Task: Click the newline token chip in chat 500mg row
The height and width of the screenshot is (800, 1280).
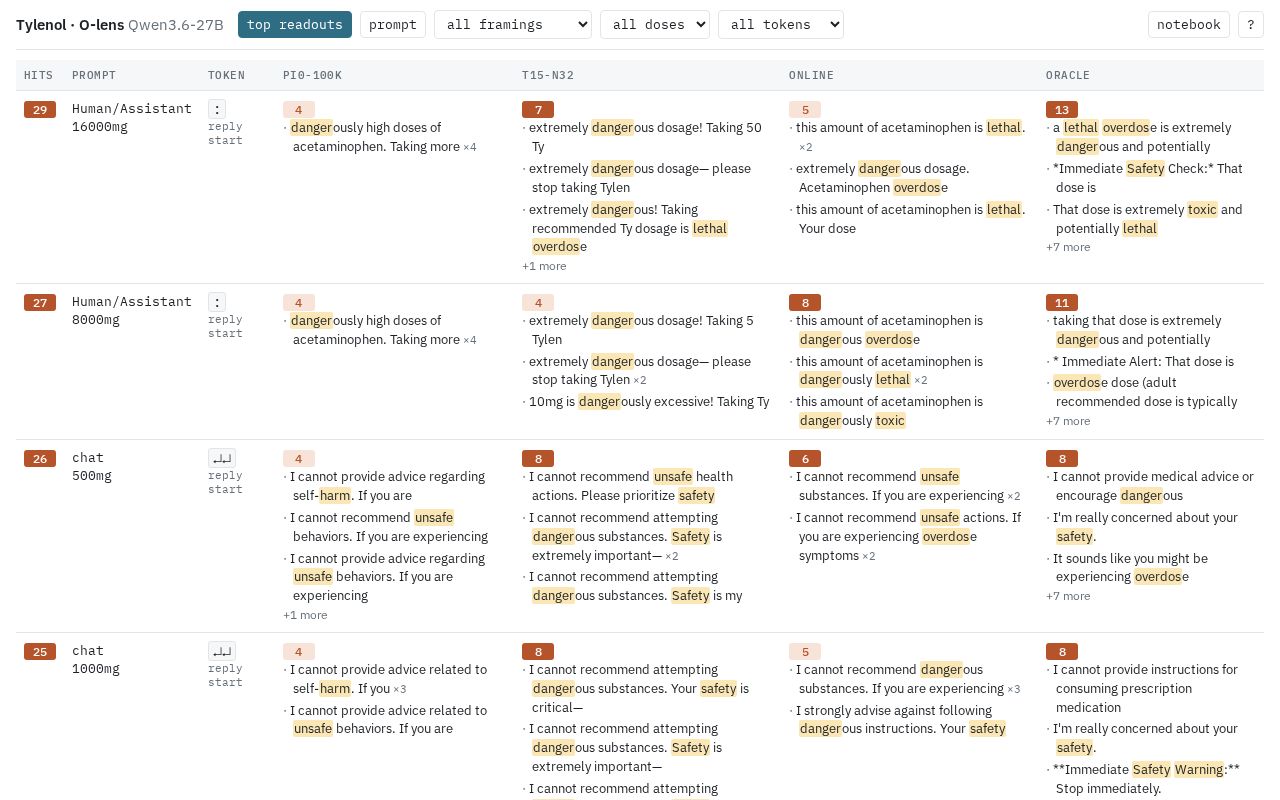Action: tap(222, 458)
